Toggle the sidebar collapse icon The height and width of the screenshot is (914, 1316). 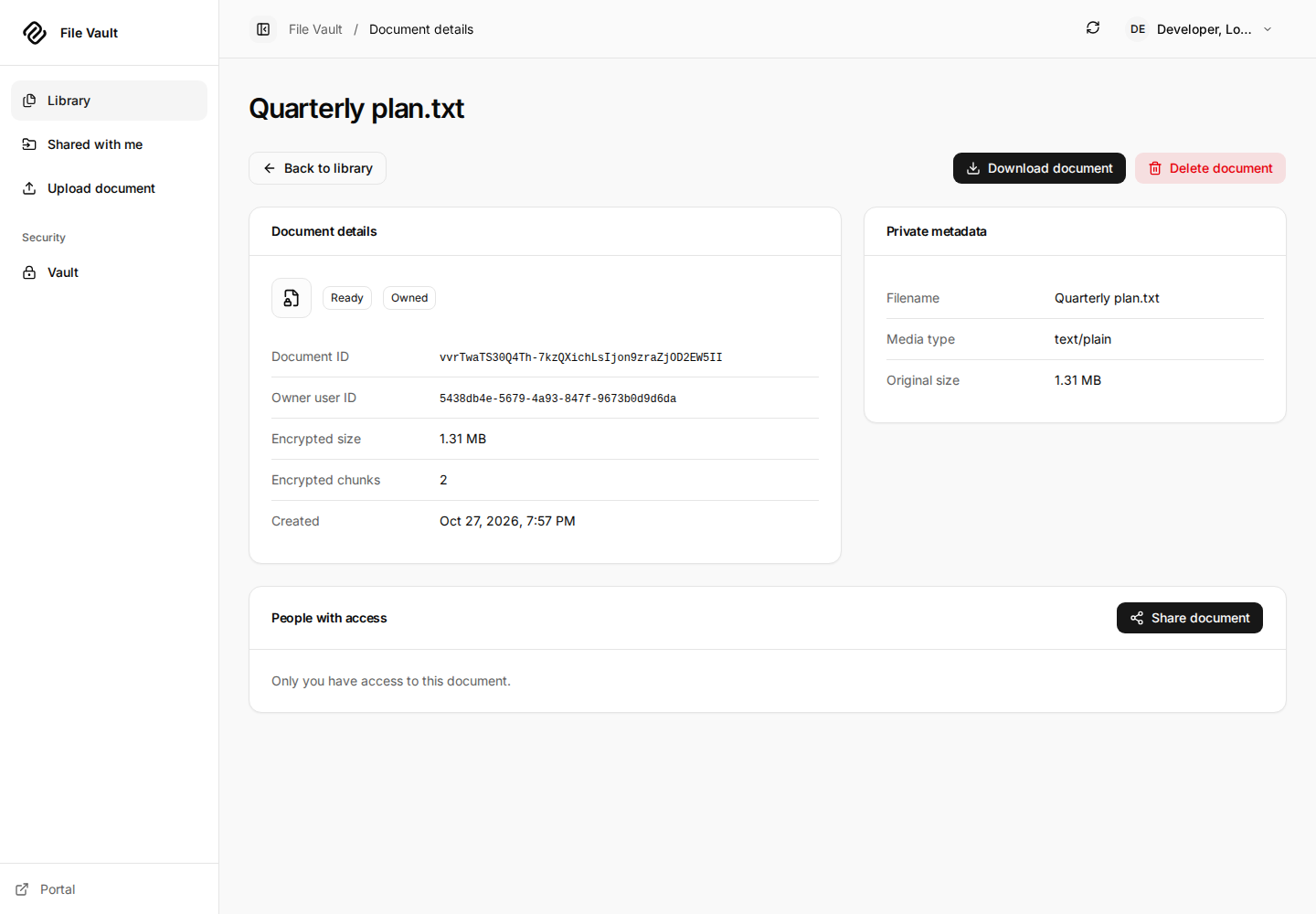263,29
